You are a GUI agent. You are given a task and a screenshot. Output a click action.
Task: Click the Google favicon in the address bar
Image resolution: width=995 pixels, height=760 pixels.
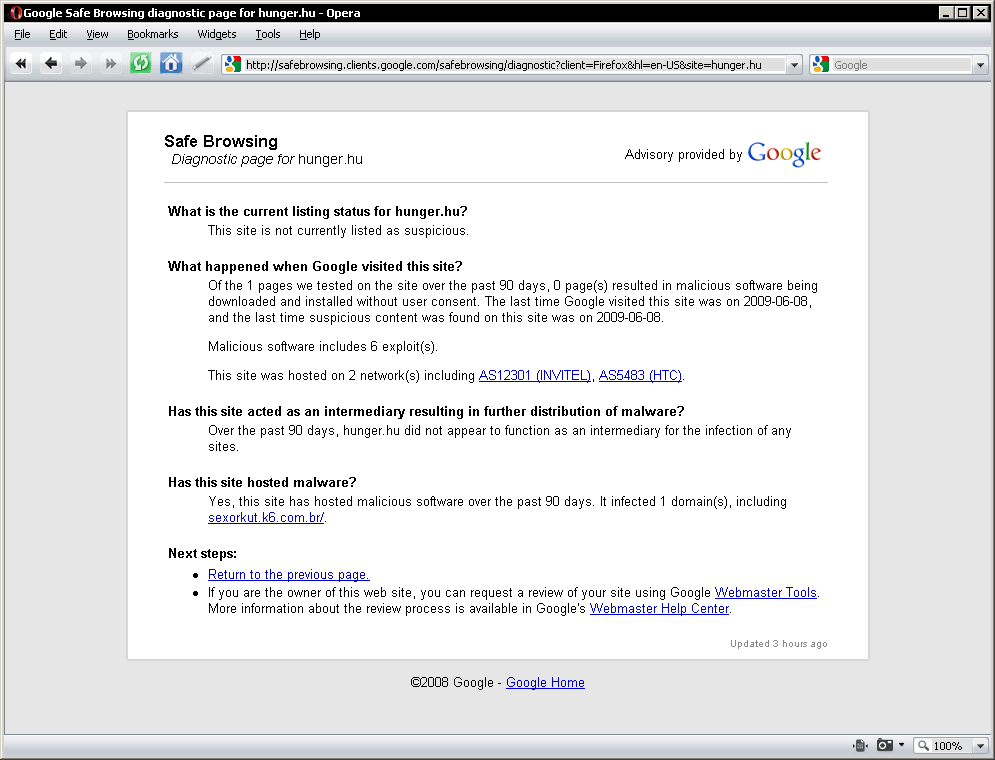point(233,64)
